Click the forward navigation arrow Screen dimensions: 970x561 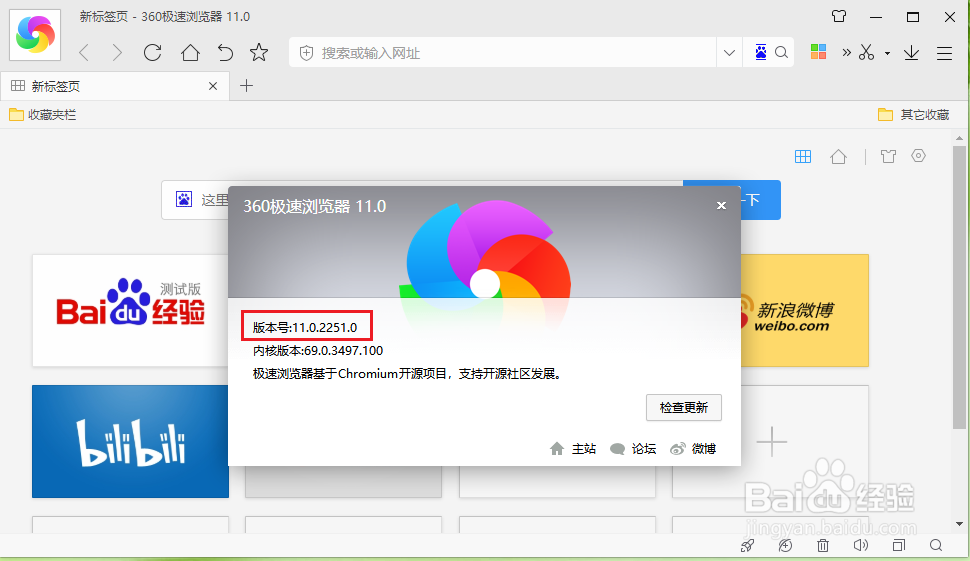pos(116,53)
